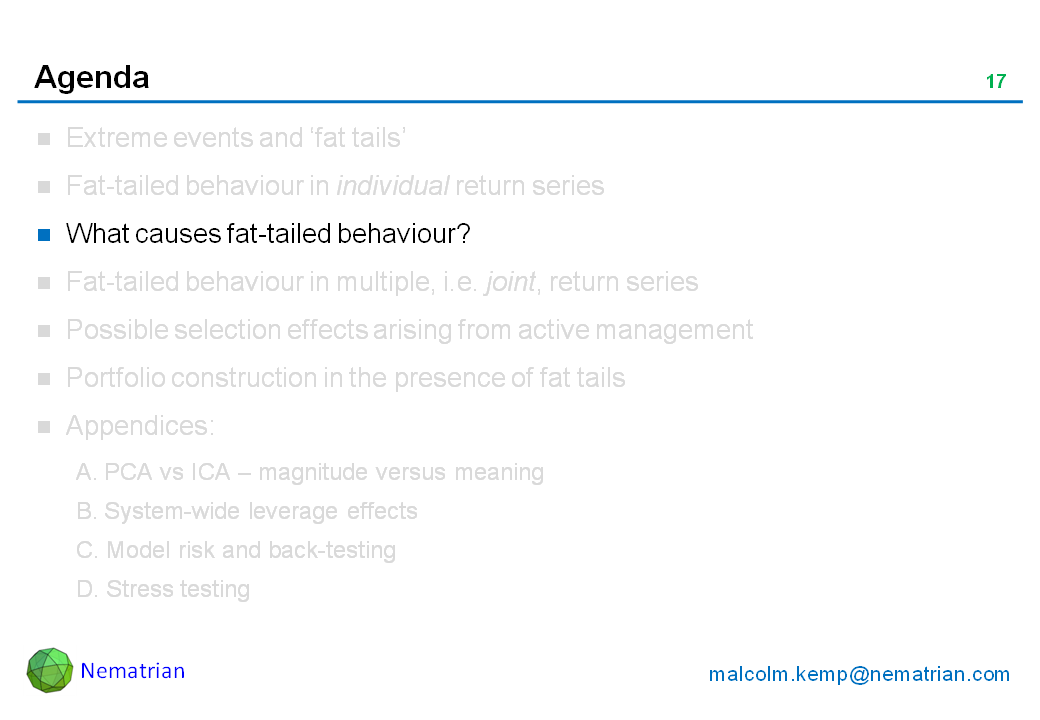1040x720 pixels.
Task: Click the grey bullet beside 'Extreme events'
Action: 44,139
